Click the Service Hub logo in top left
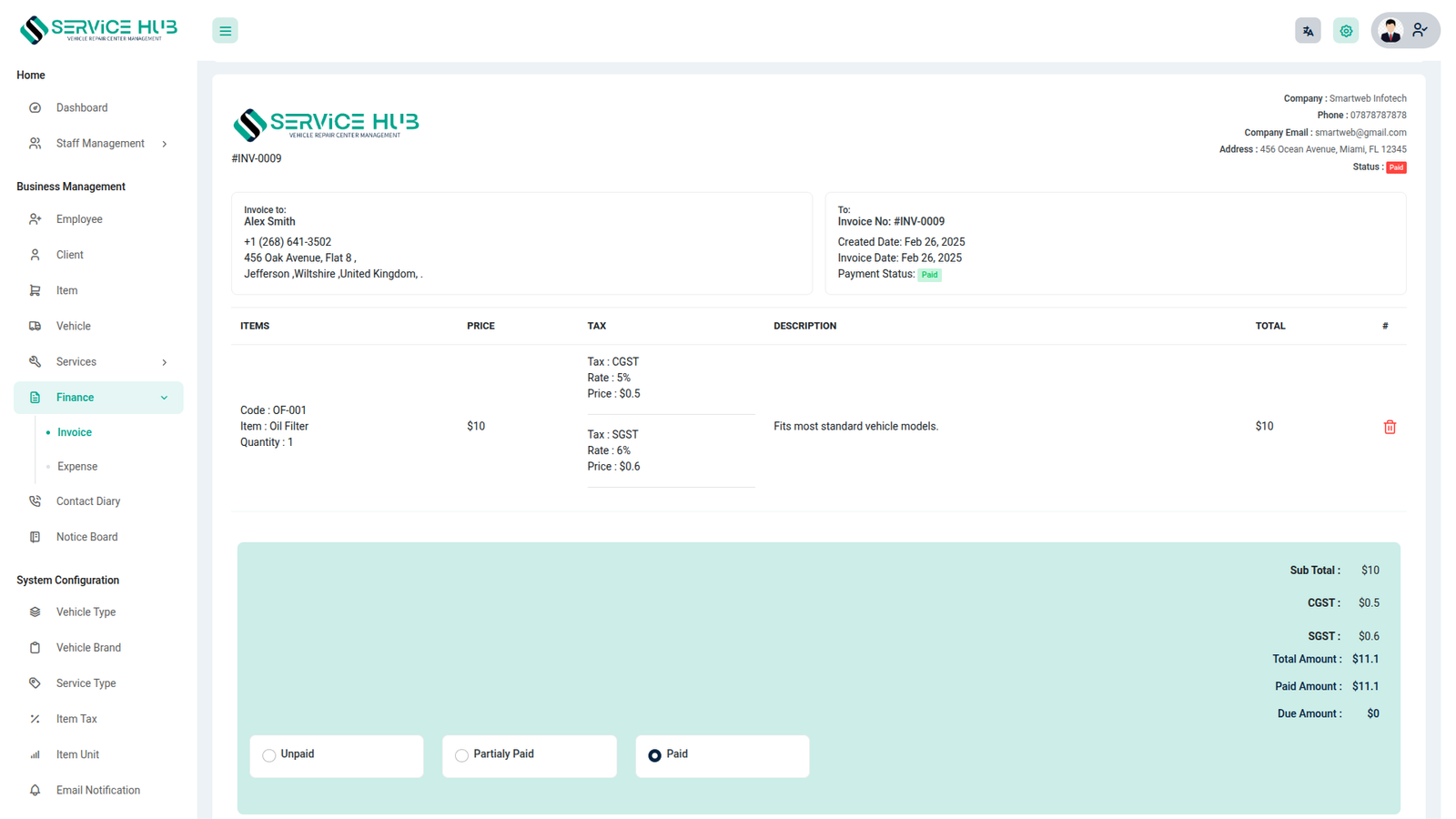This screenshot has width=1456, height=819. pyautogui.click(x=98, y=30)
